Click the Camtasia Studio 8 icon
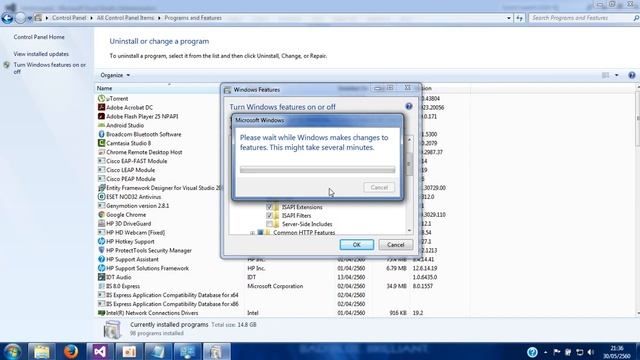 pyautogui.click(x=101, y=143)
